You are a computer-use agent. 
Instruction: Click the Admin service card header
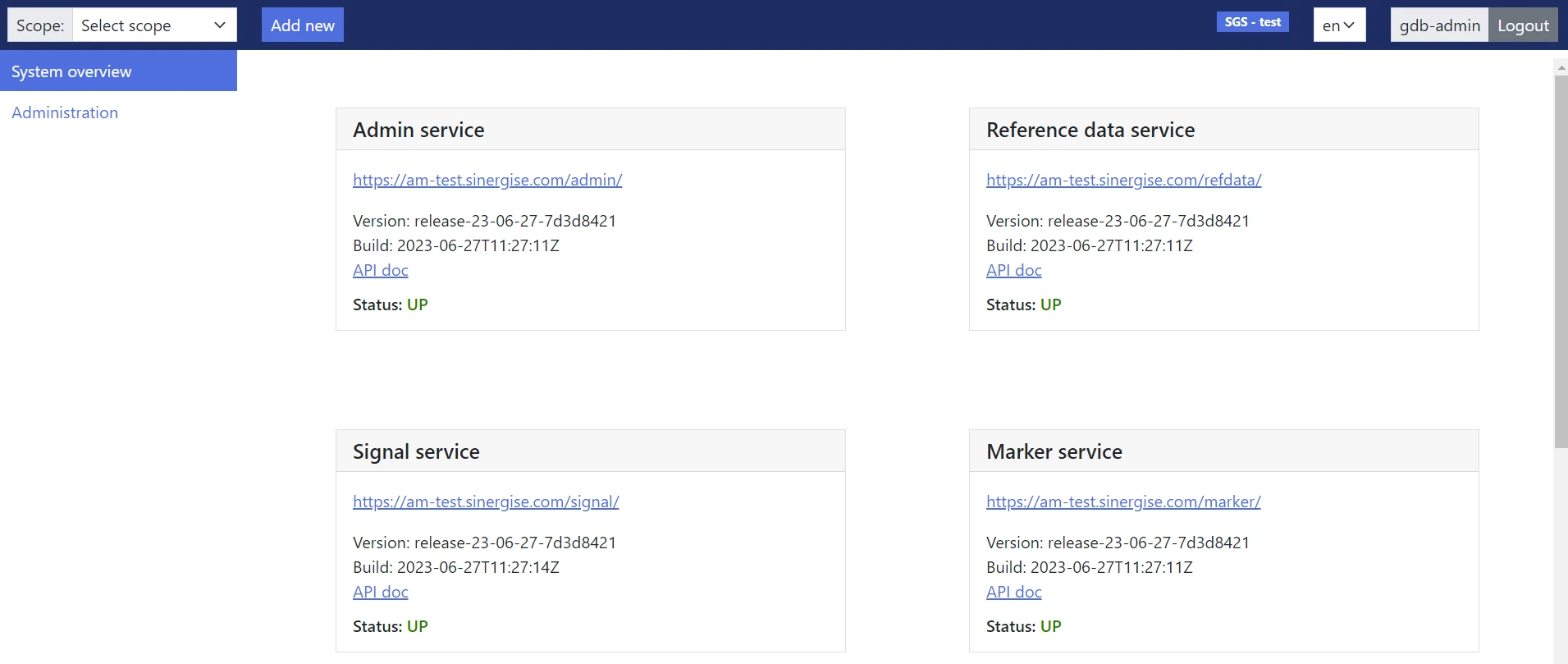point(590,130)
